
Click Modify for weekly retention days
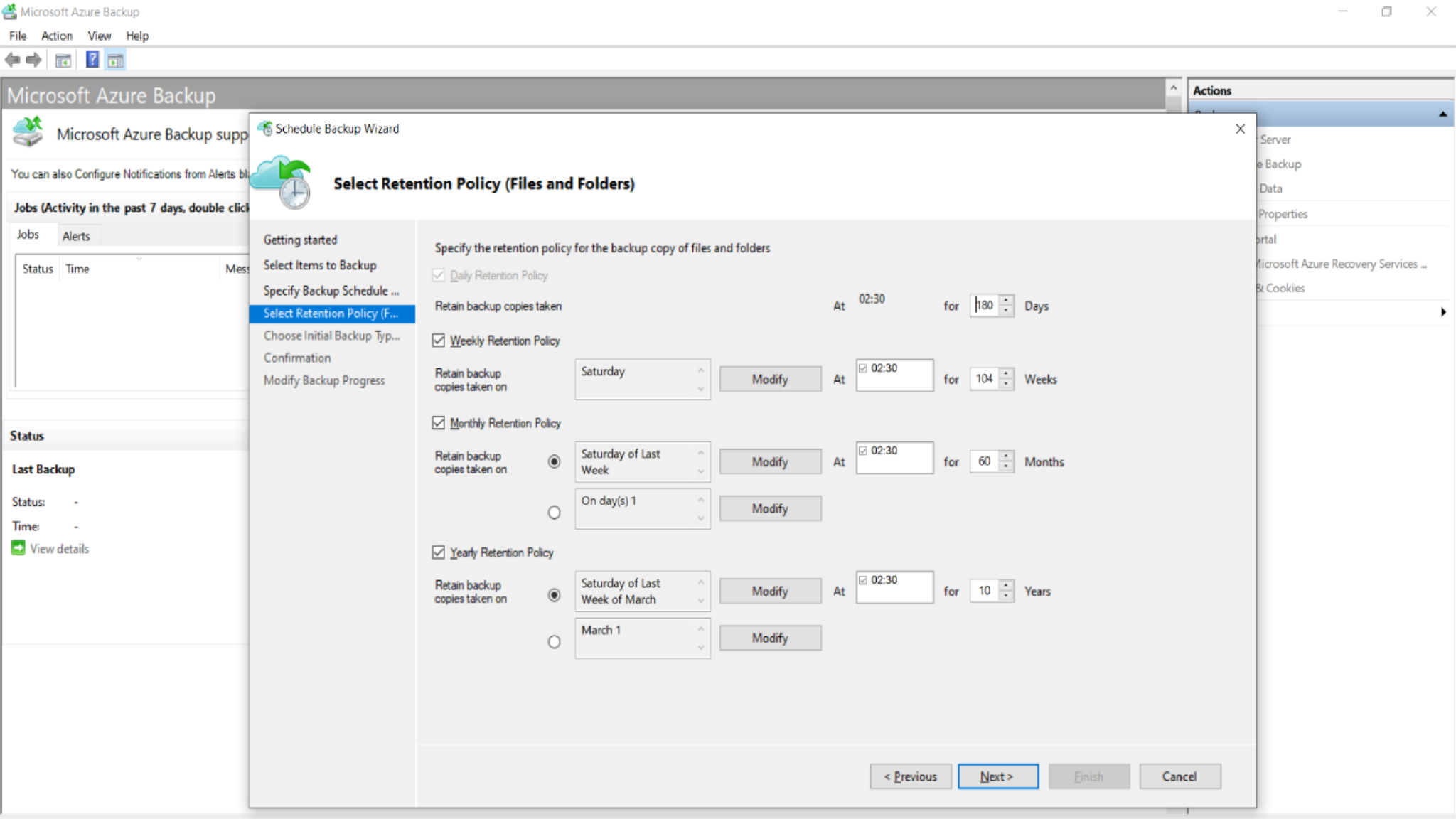770,378
